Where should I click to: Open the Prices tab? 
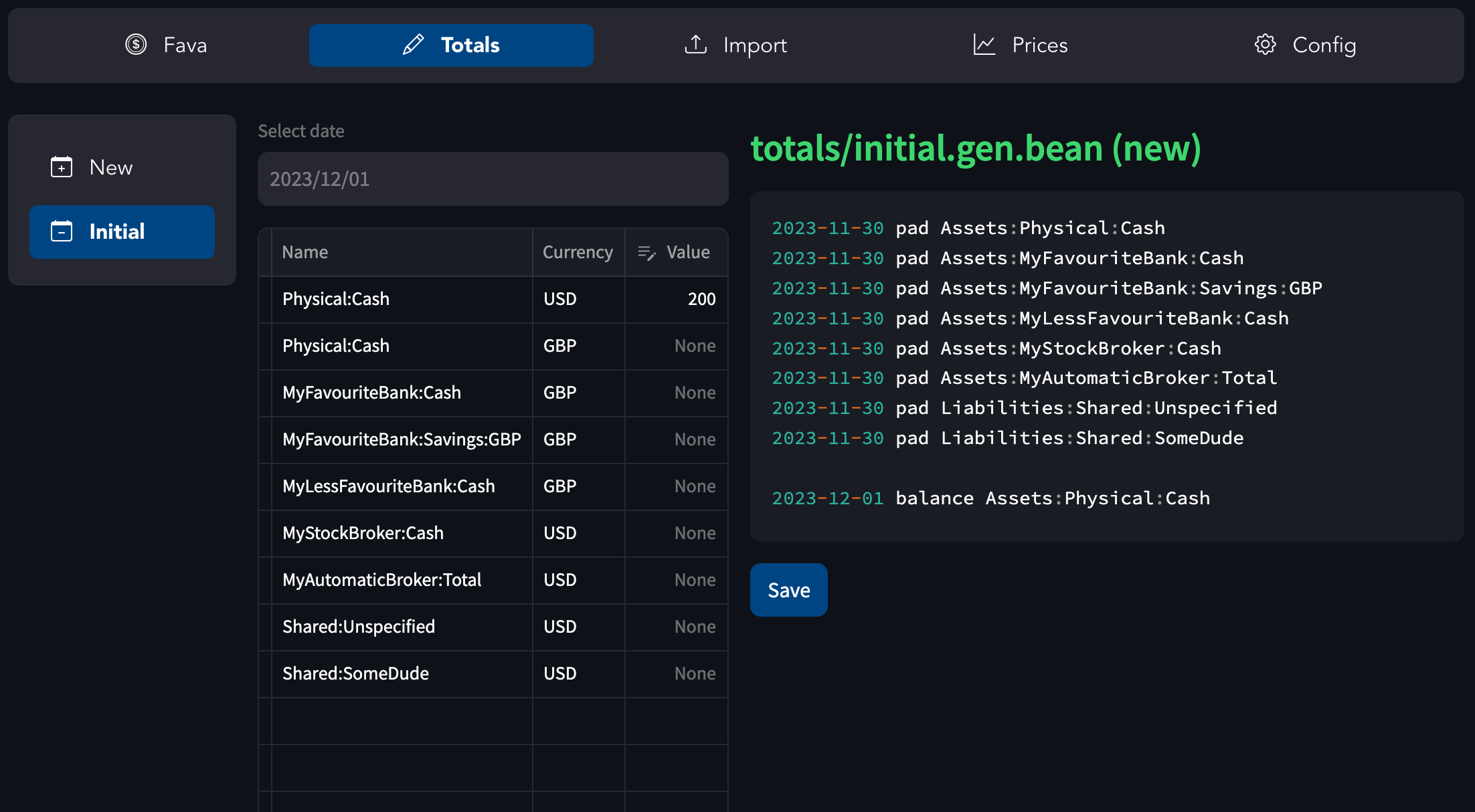1020,45
